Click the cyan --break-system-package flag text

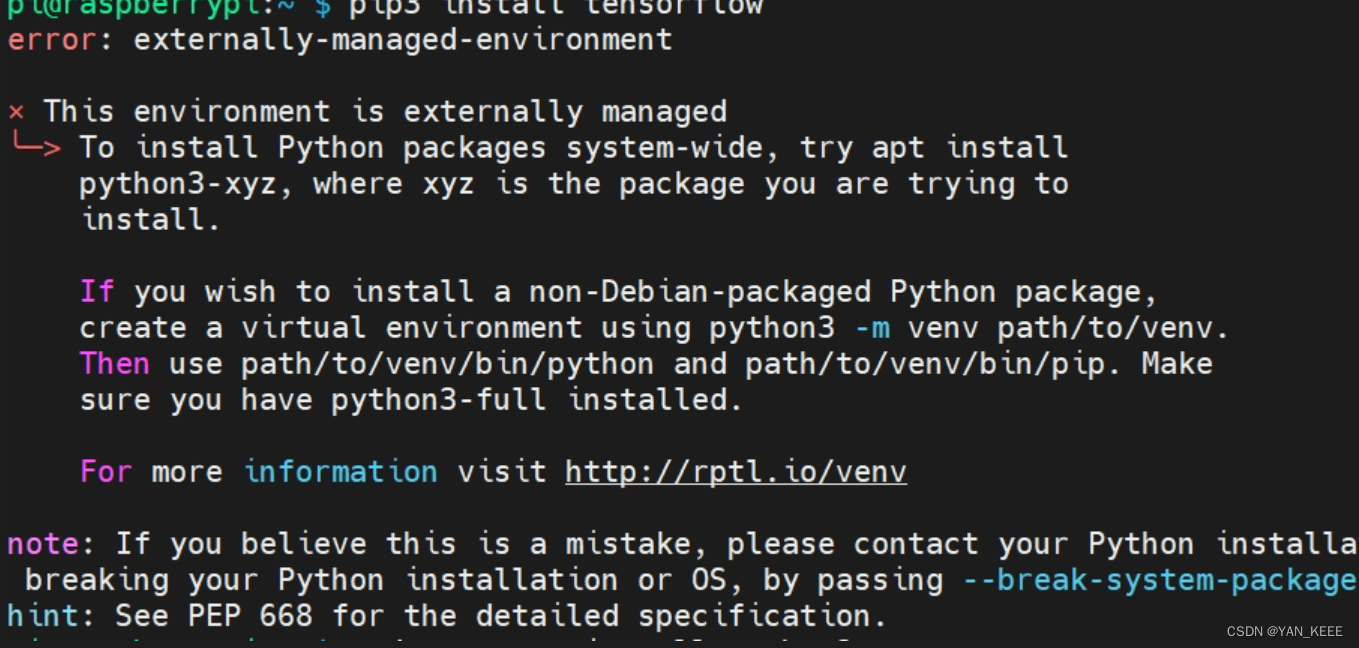tap(1159, 580)
